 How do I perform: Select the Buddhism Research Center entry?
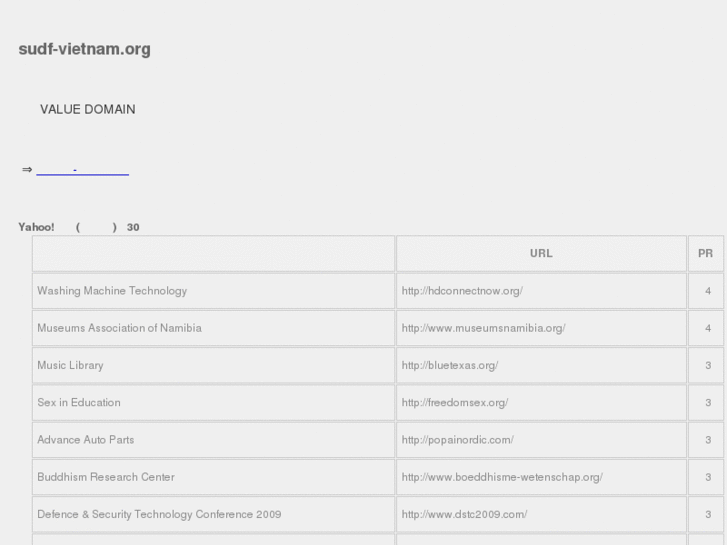pos(105,477)
